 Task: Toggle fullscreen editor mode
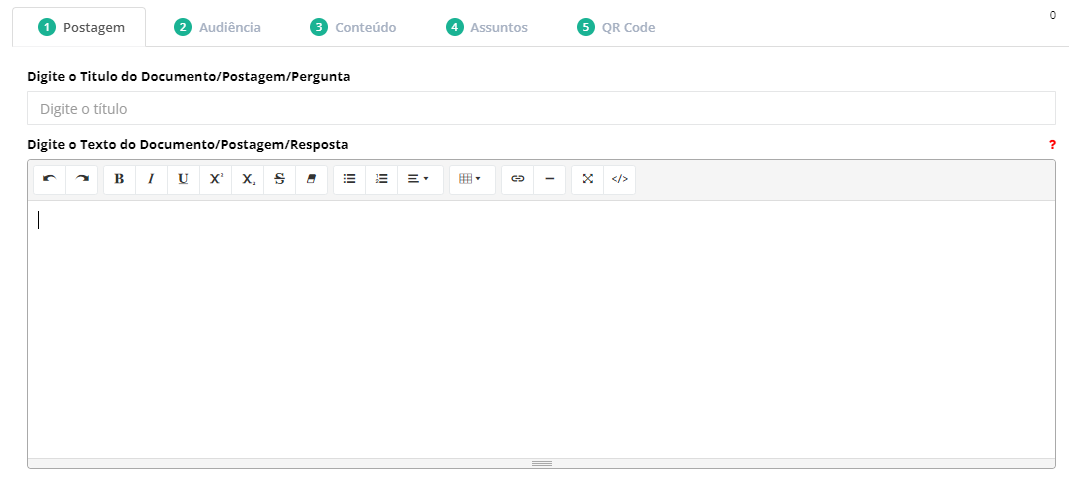click(588, 179)
